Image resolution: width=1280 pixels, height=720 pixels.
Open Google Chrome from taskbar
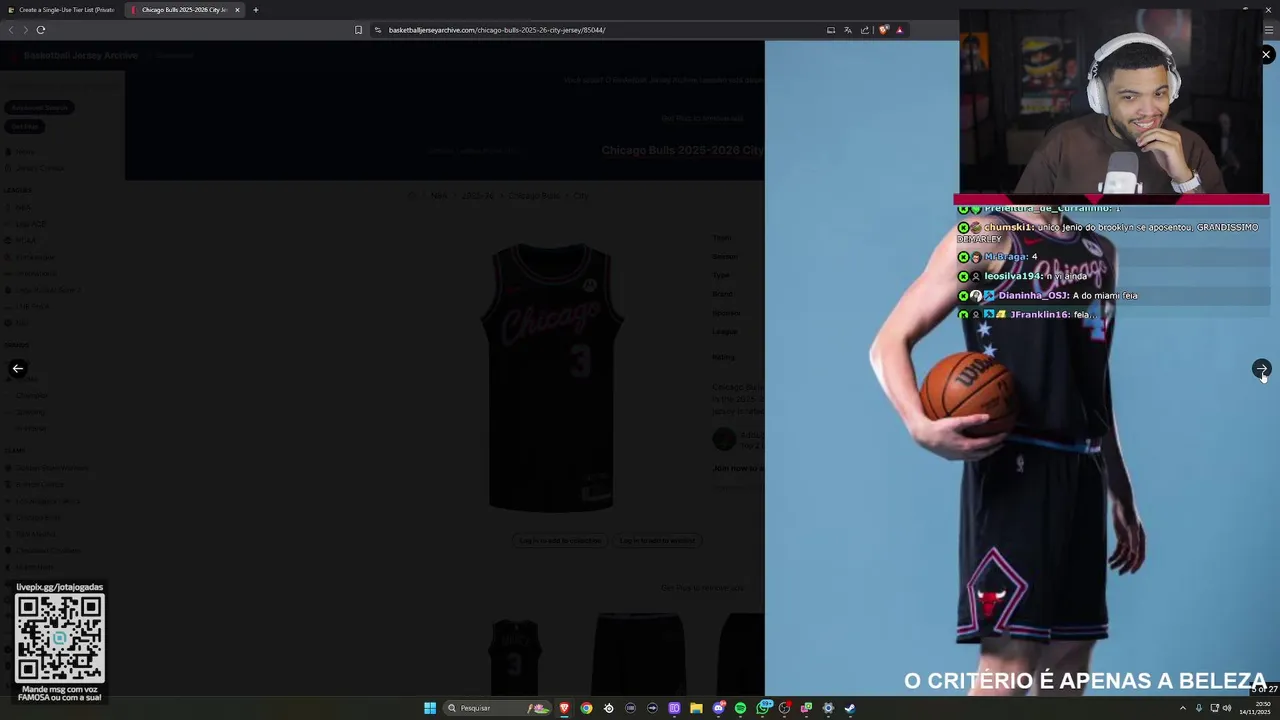(x=587, y=708)
